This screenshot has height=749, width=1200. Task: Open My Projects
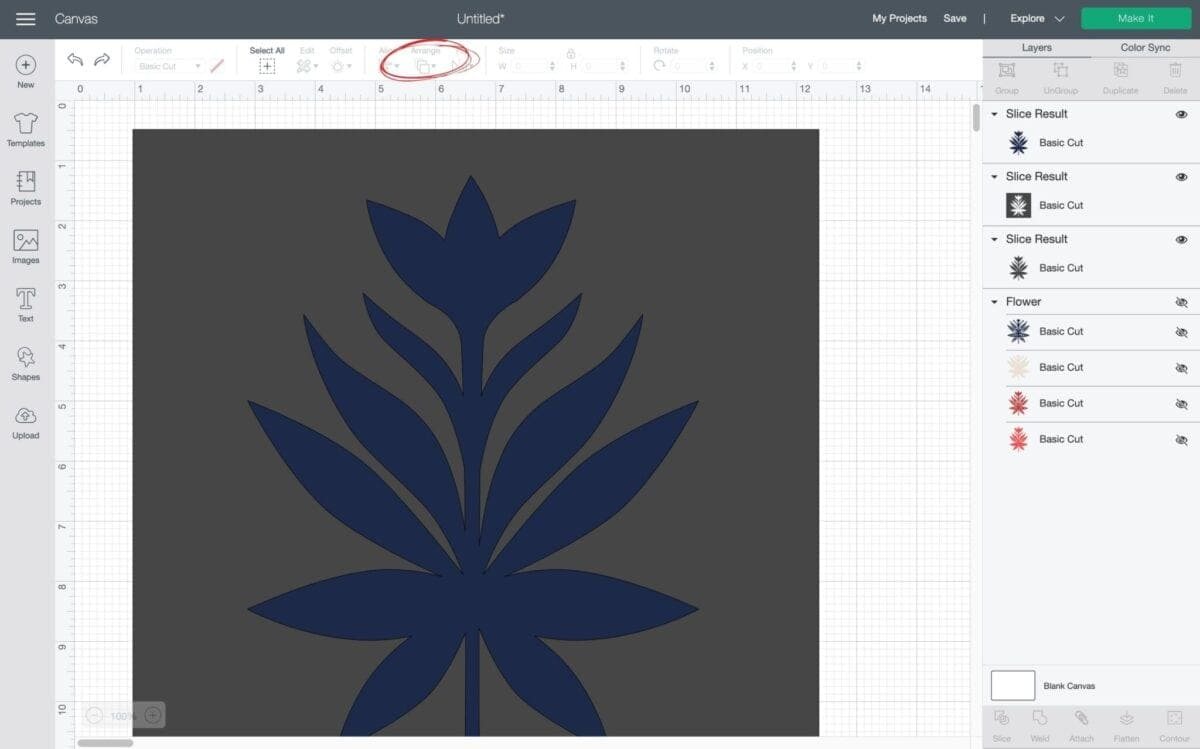click(899, 19)
